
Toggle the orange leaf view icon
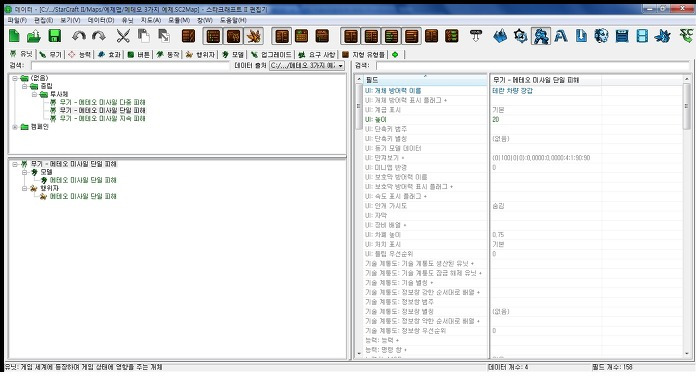point(254,36)
